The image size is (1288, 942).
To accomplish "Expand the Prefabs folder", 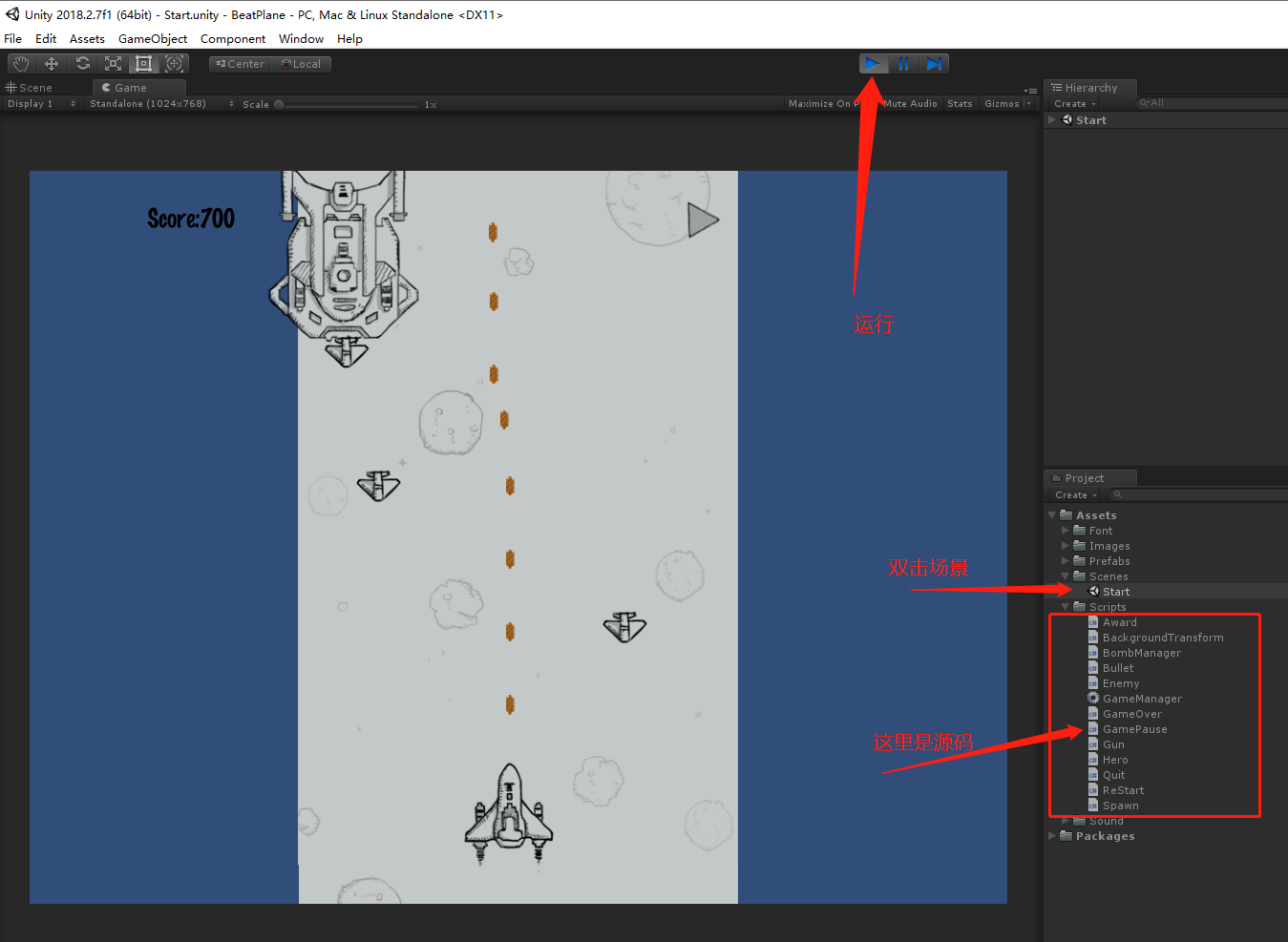I will pyautogui.click(x=1066, y=561).
